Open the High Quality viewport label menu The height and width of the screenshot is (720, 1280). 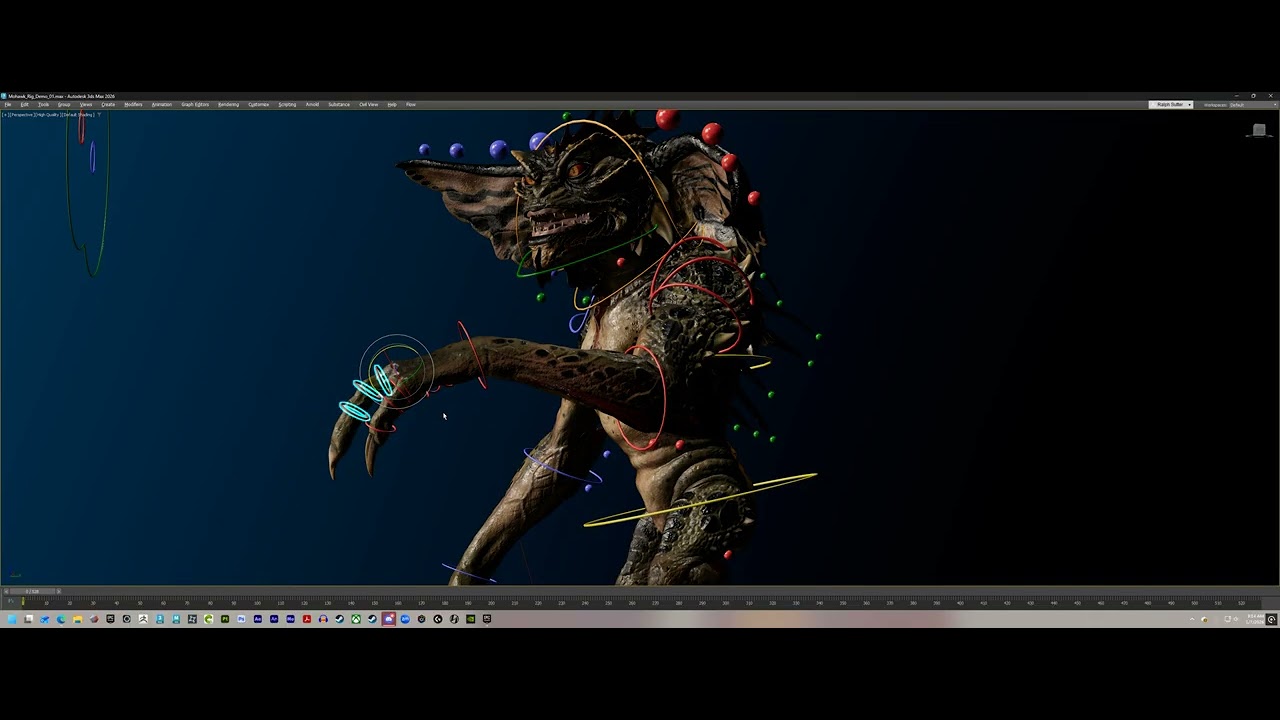48,115
